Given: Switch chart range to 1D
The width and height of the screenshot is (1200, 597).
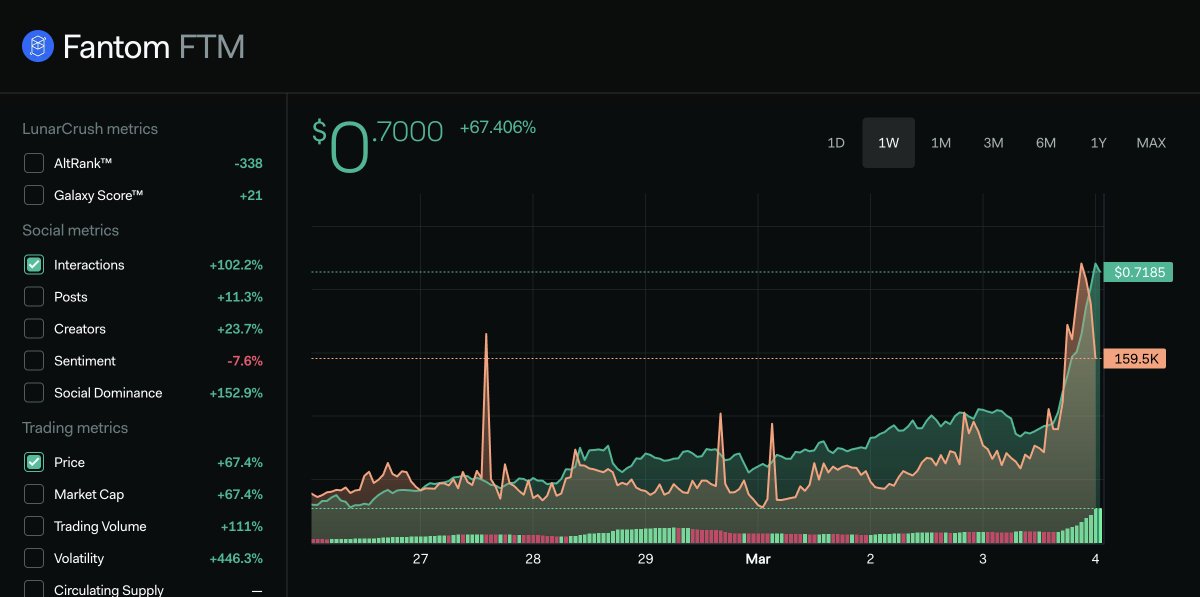Looking at the screenshot, I should tap(836, 143).
